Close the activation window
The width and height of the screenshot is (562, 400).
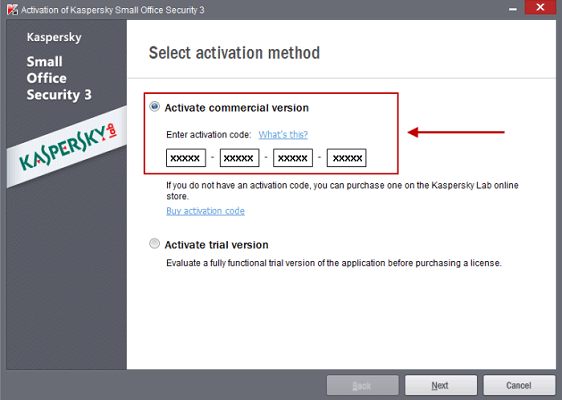pyautogui.click(x=540, y=7)
